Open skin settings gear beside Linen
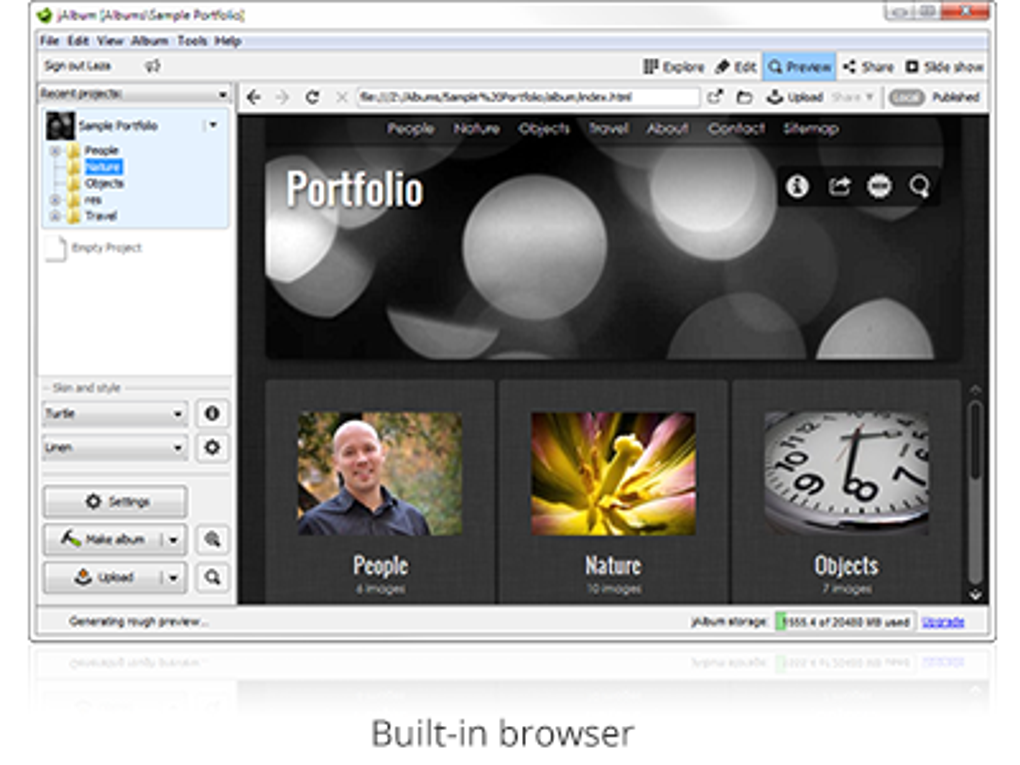The image size is (1020, 765). pyautogui.click(x=212, y=448)
